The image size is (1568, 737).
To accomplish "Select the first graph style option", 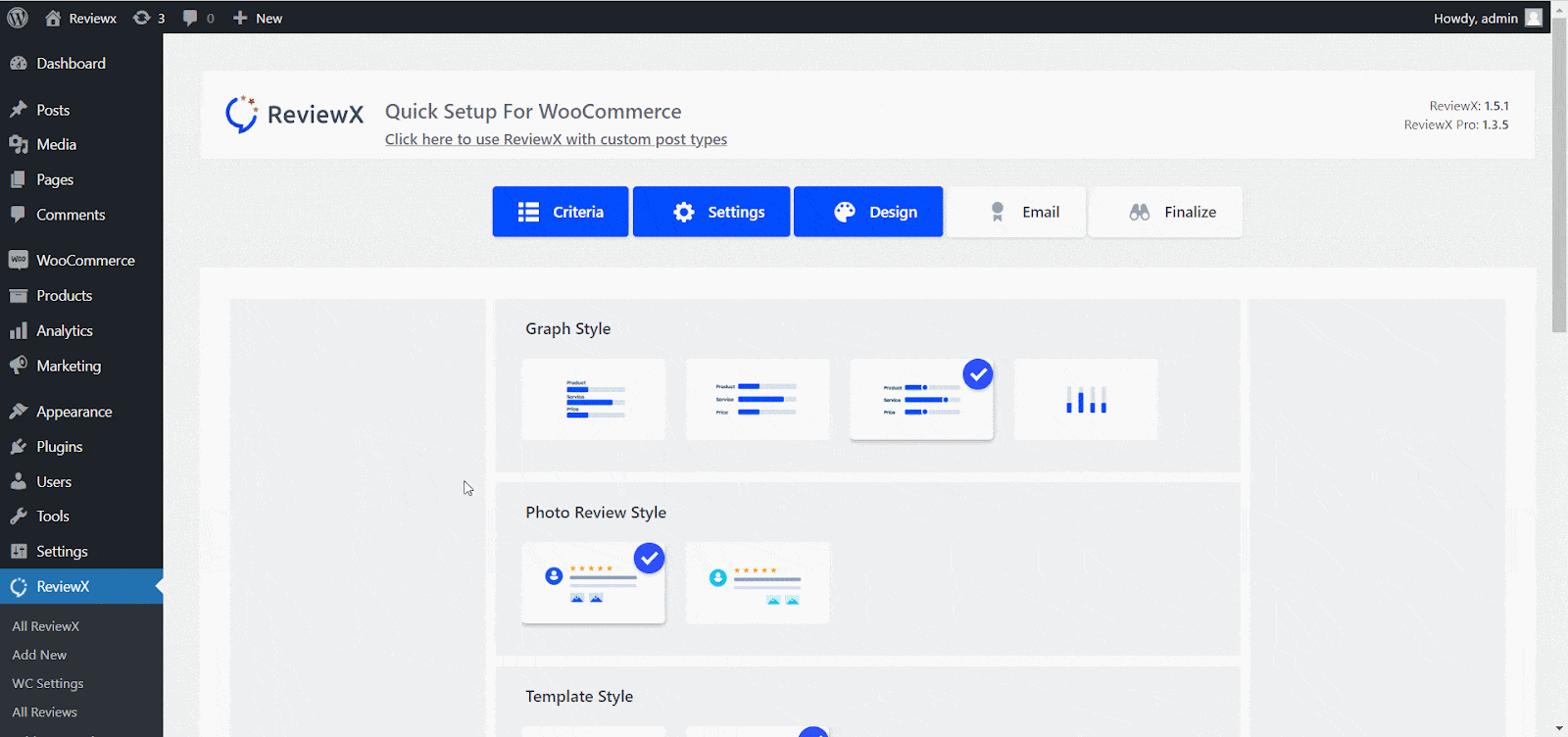I will coord(594,400).
